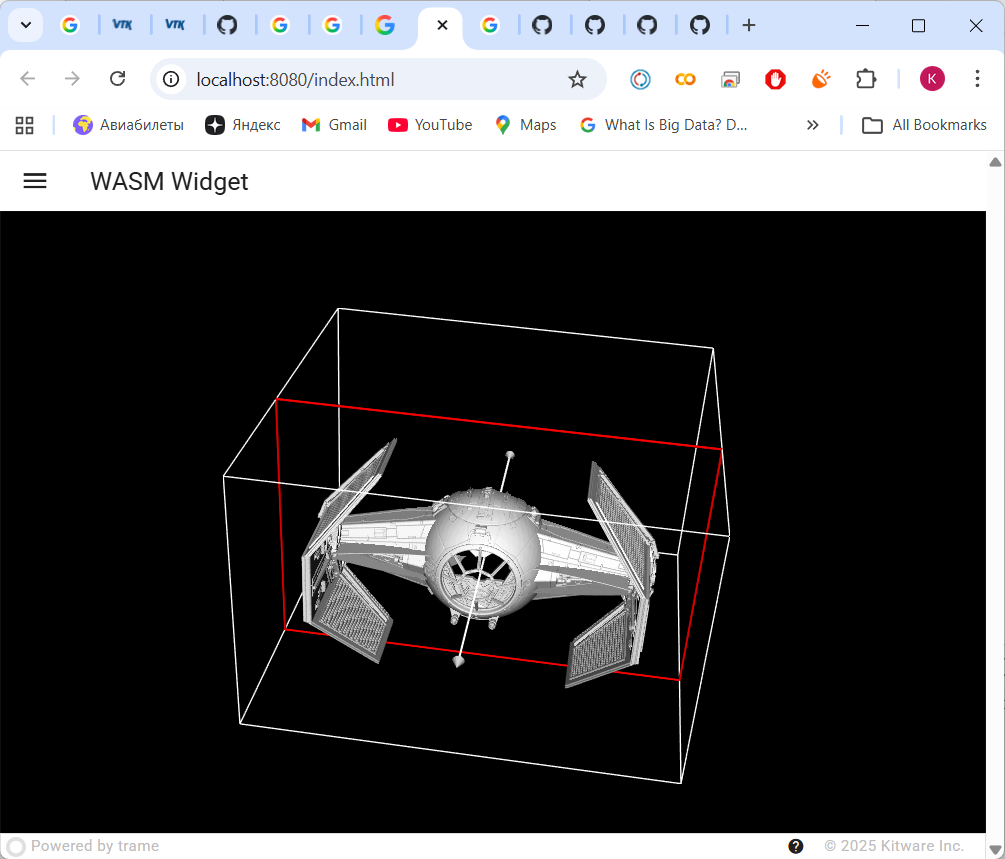Open the Apps grid in bookmarks bar
This screenshot has width=1005, height=859.
[x=25, y=125]
